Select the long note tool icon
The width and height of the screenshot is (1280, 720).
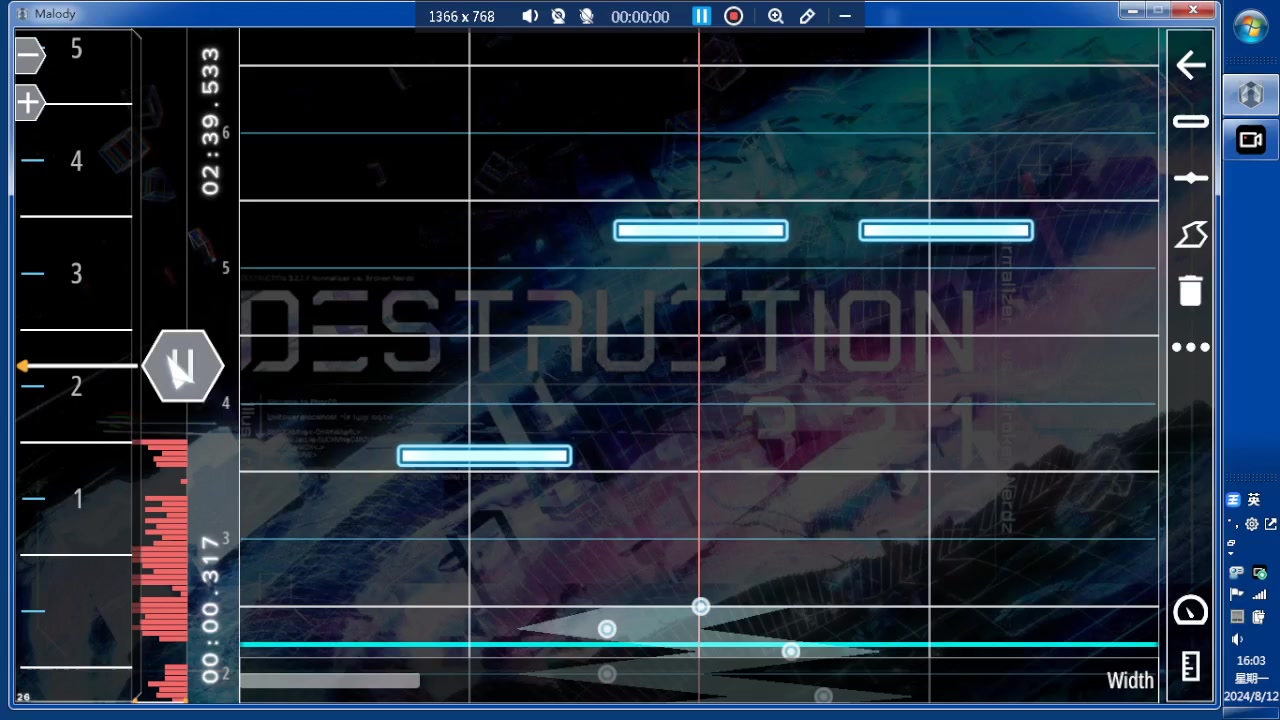1190,122
